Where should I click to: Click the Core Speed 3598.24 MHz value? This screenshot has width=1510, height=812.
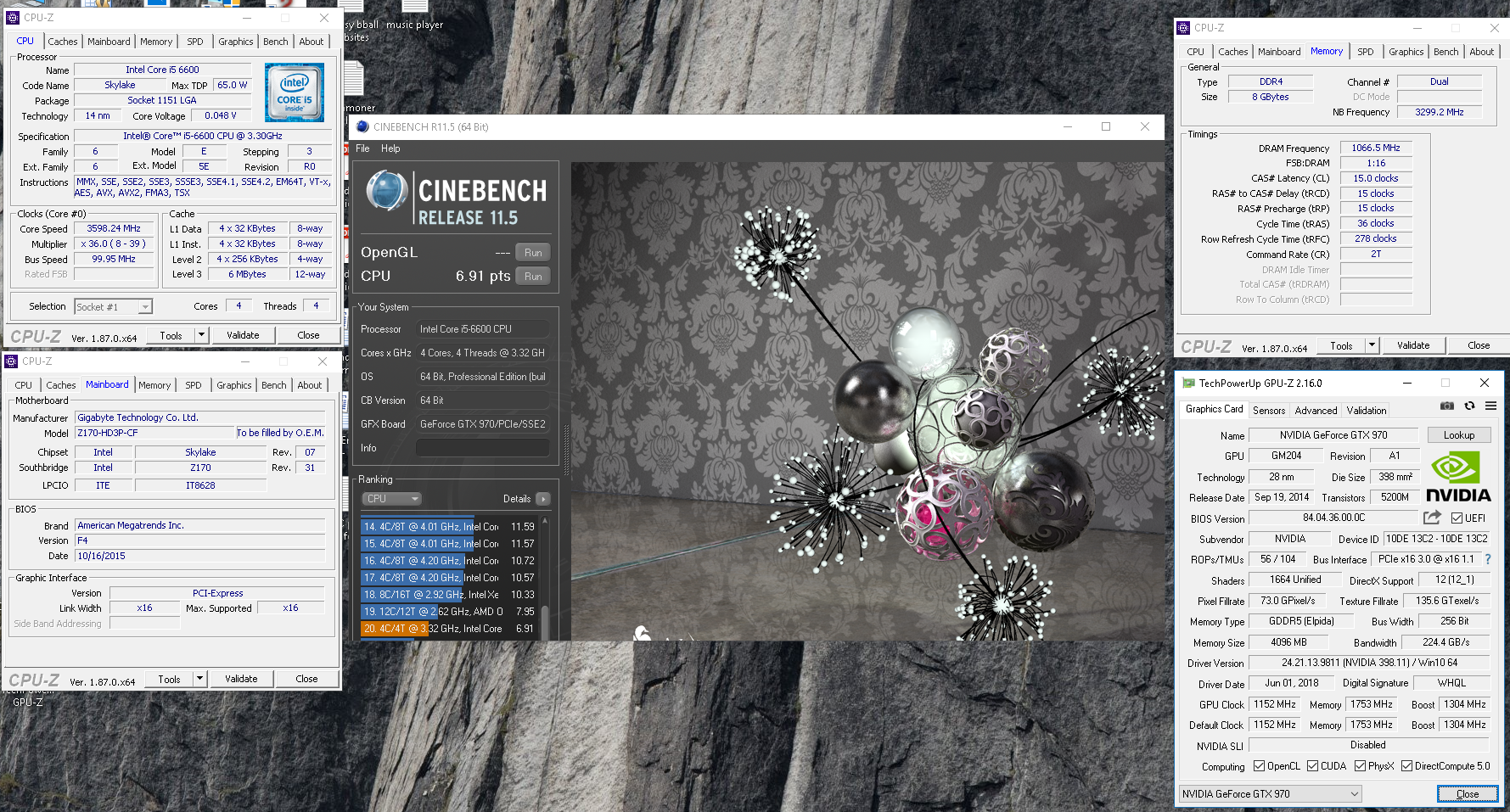pos(114,228)
